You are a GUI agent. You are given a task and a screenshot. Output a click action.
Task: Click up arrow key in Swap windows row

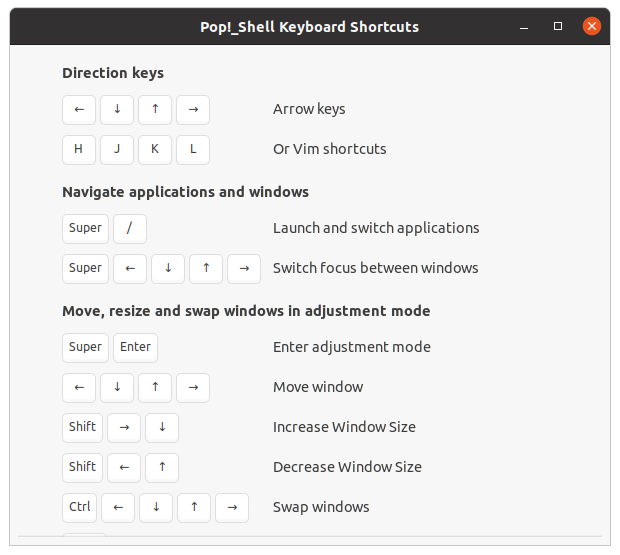(x=194, y=508)
